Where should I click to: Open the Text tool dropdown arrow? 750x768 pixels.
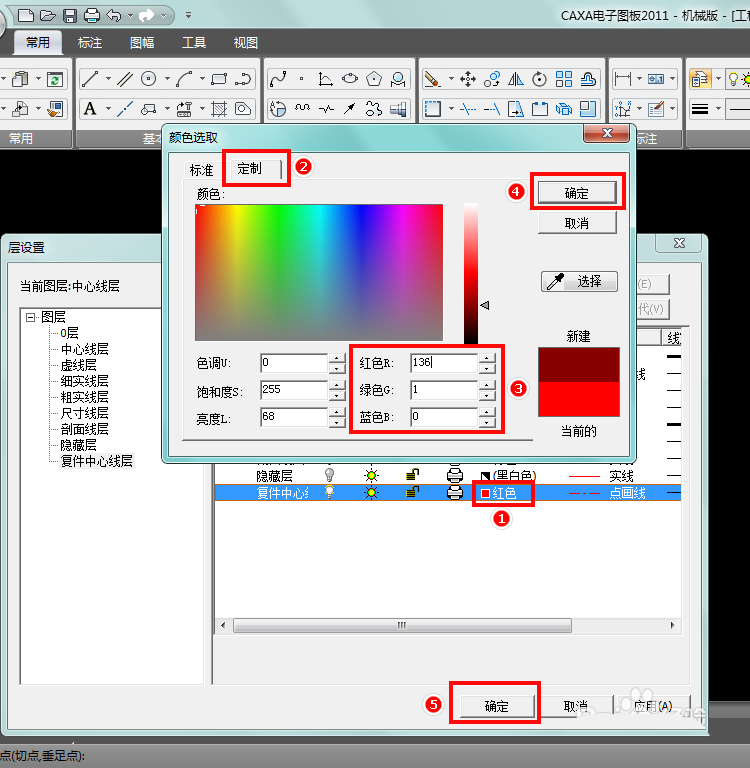[x=108, y=109]
